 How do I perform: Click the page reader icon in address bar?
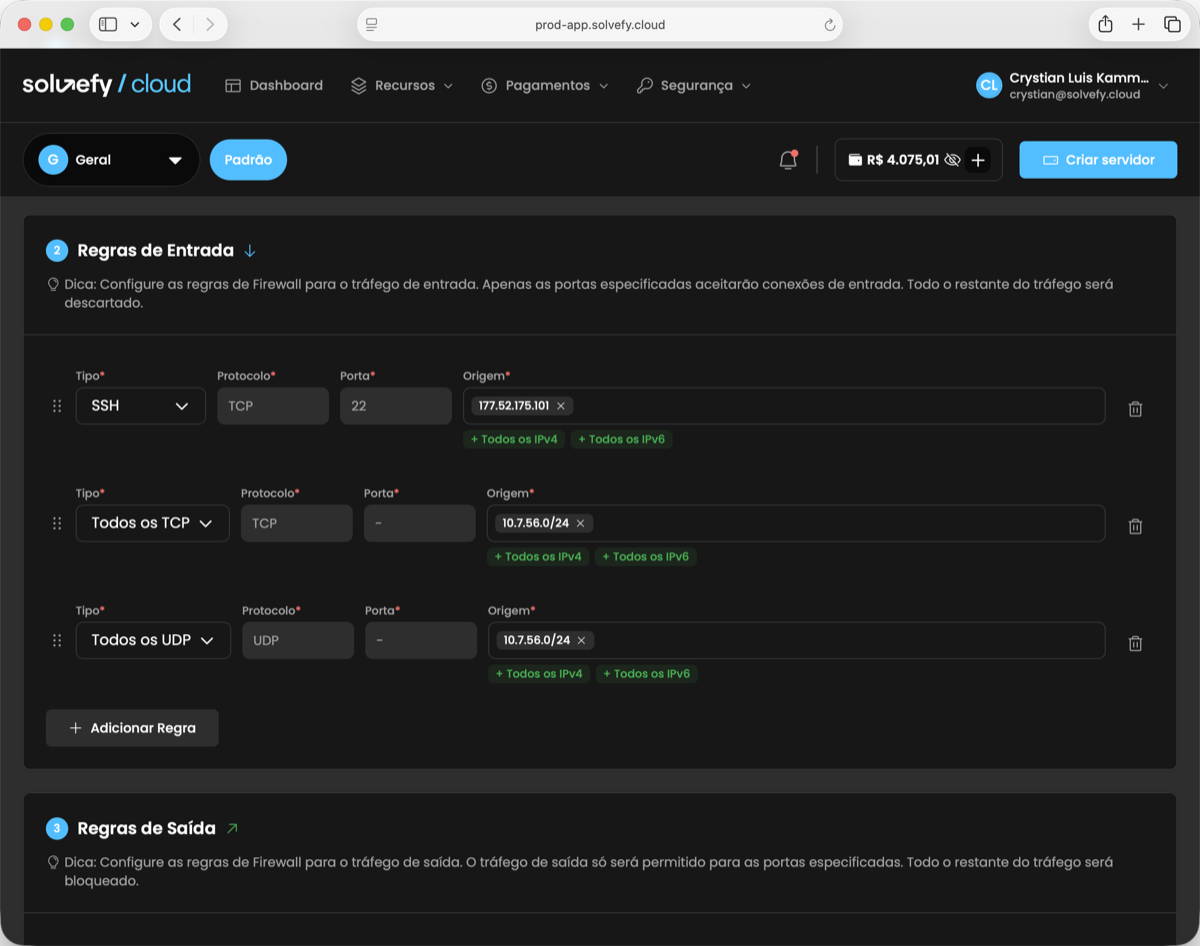click(371, 25)
